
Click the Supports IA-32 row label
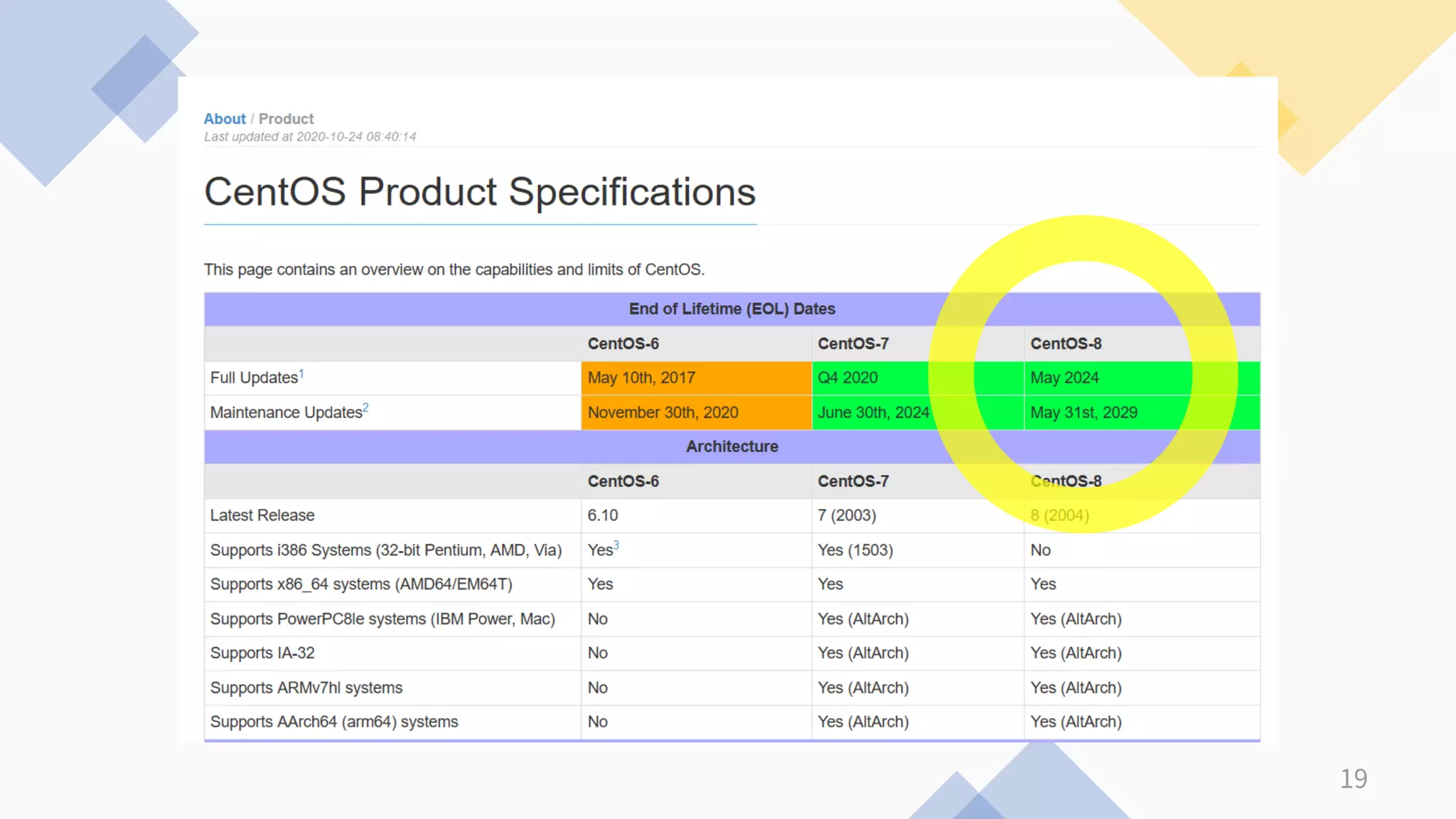click(x=262, y=653)
